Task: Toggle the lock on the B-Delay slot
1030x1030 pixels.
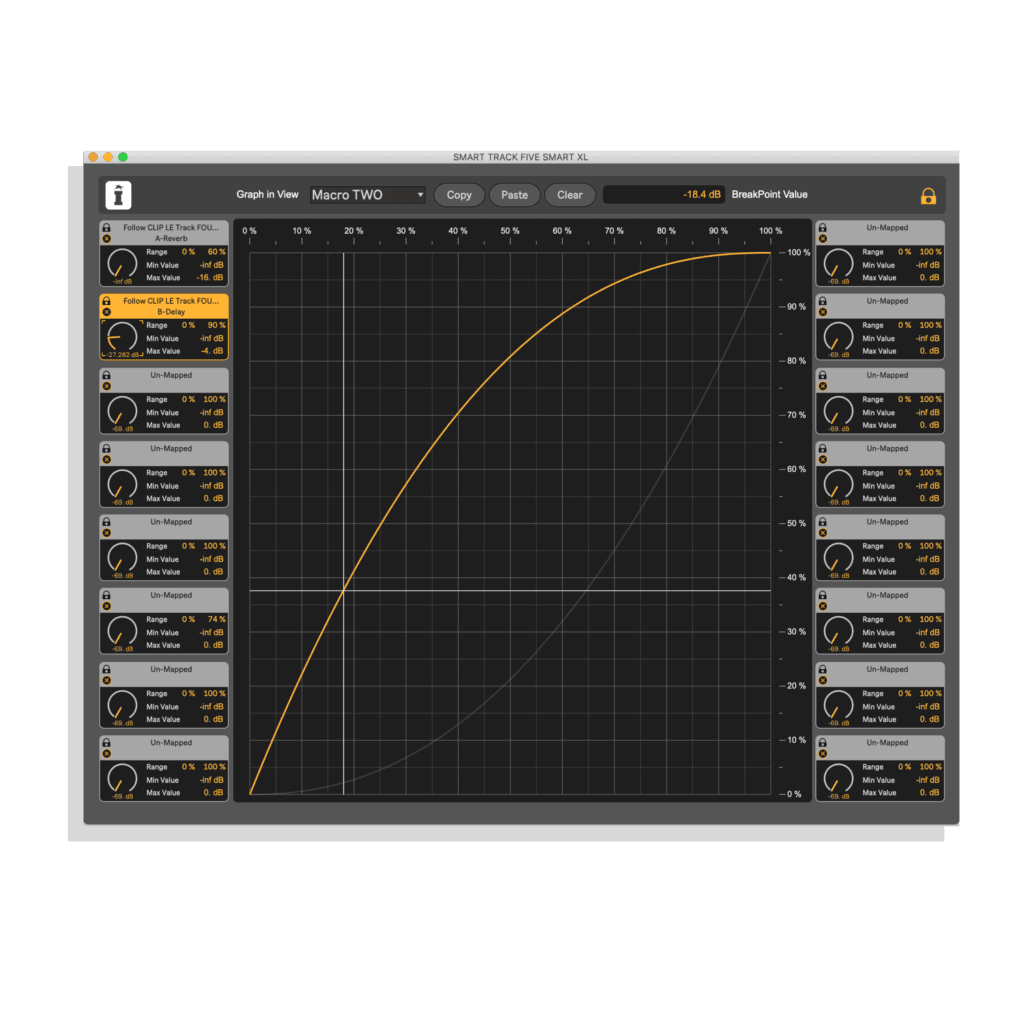Action: 106,301
